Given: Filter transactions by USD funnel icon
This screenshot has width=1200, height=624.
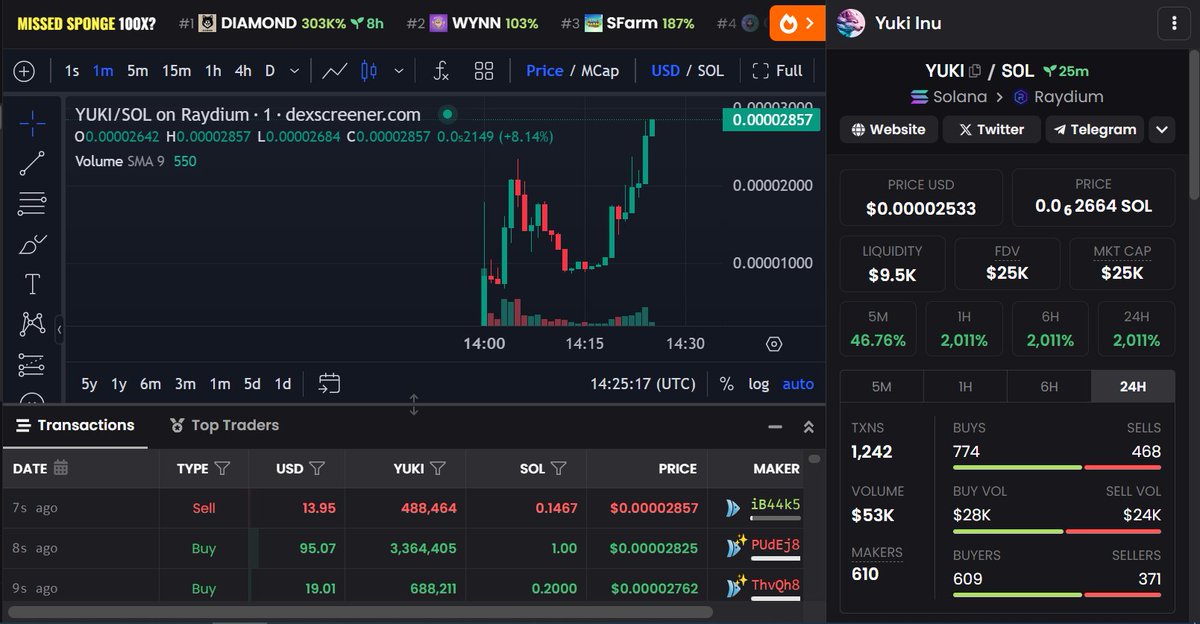Looking at the screenshot, I should point(317,468).
